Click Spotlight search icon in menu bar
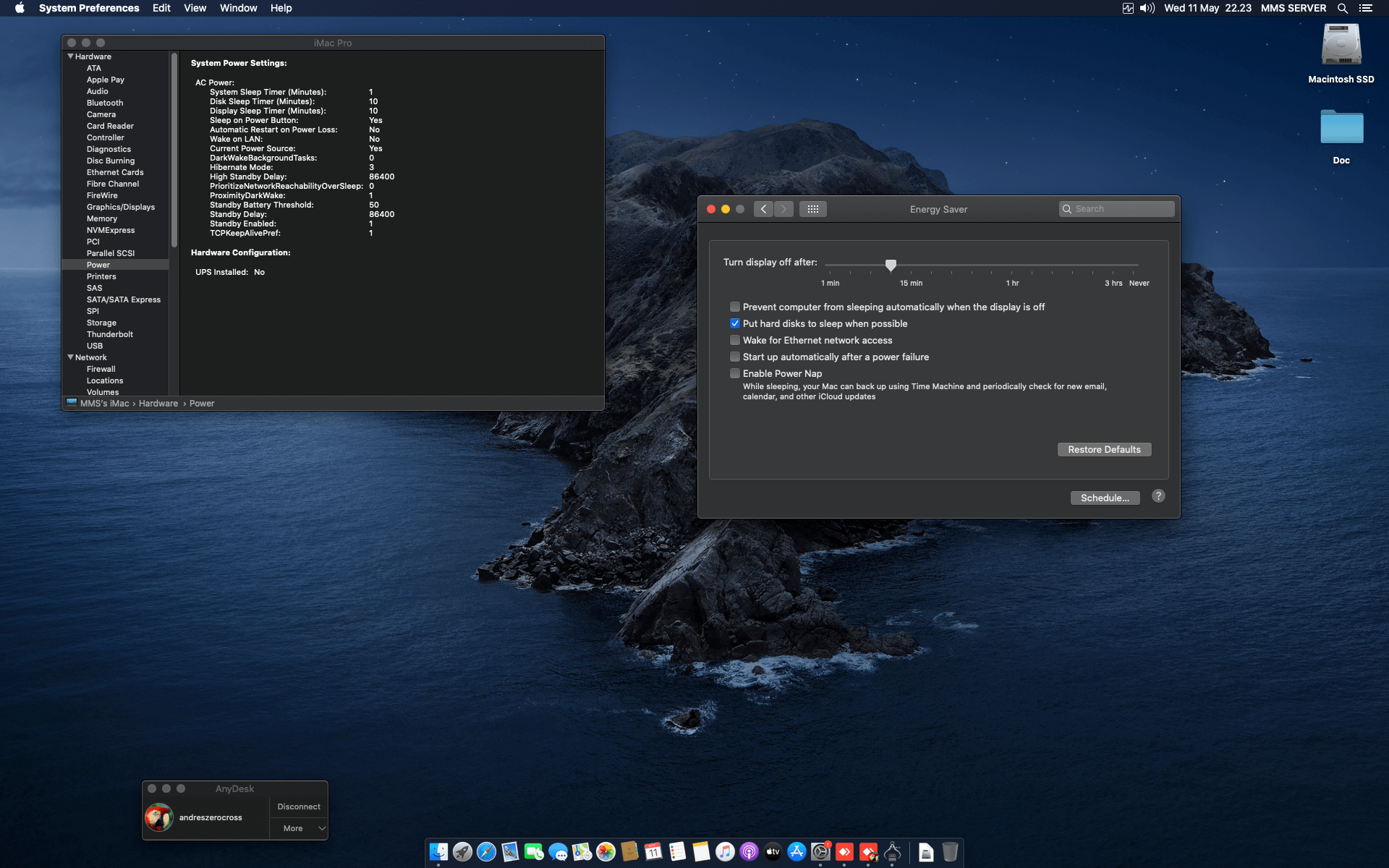1389x868 pixels. click(x=1343, y=8)
